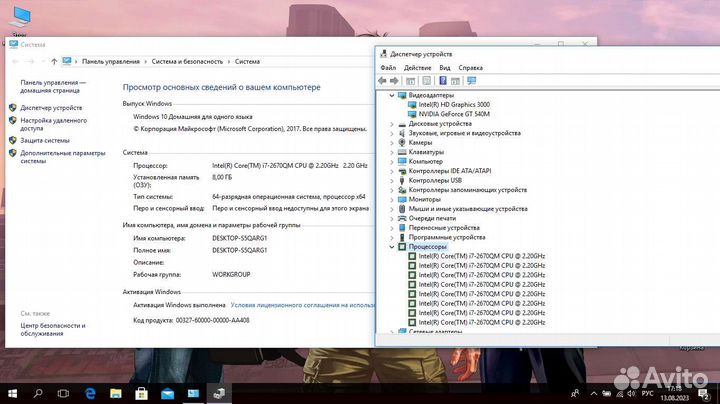720x404 pixels.
Task: Open the Действие menu
Action: tap(417, 67)
